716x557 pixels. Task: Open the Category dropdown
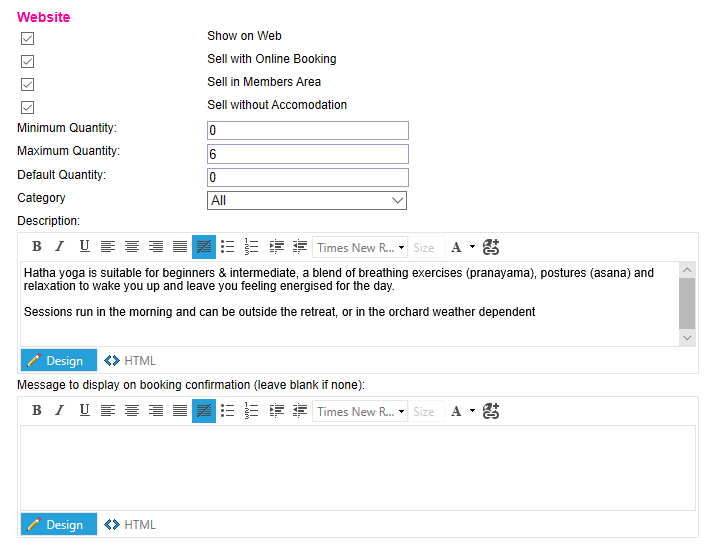tap(307, 201)
